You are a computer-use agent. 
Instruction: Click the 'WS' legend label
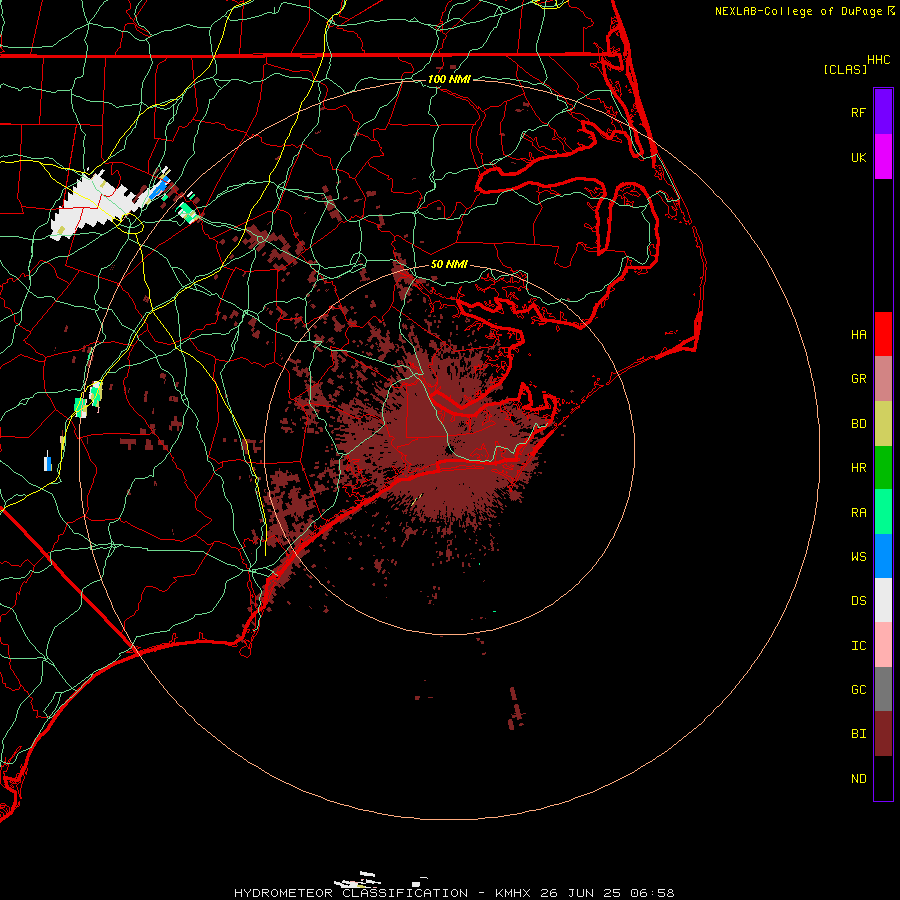click(858, 556)
